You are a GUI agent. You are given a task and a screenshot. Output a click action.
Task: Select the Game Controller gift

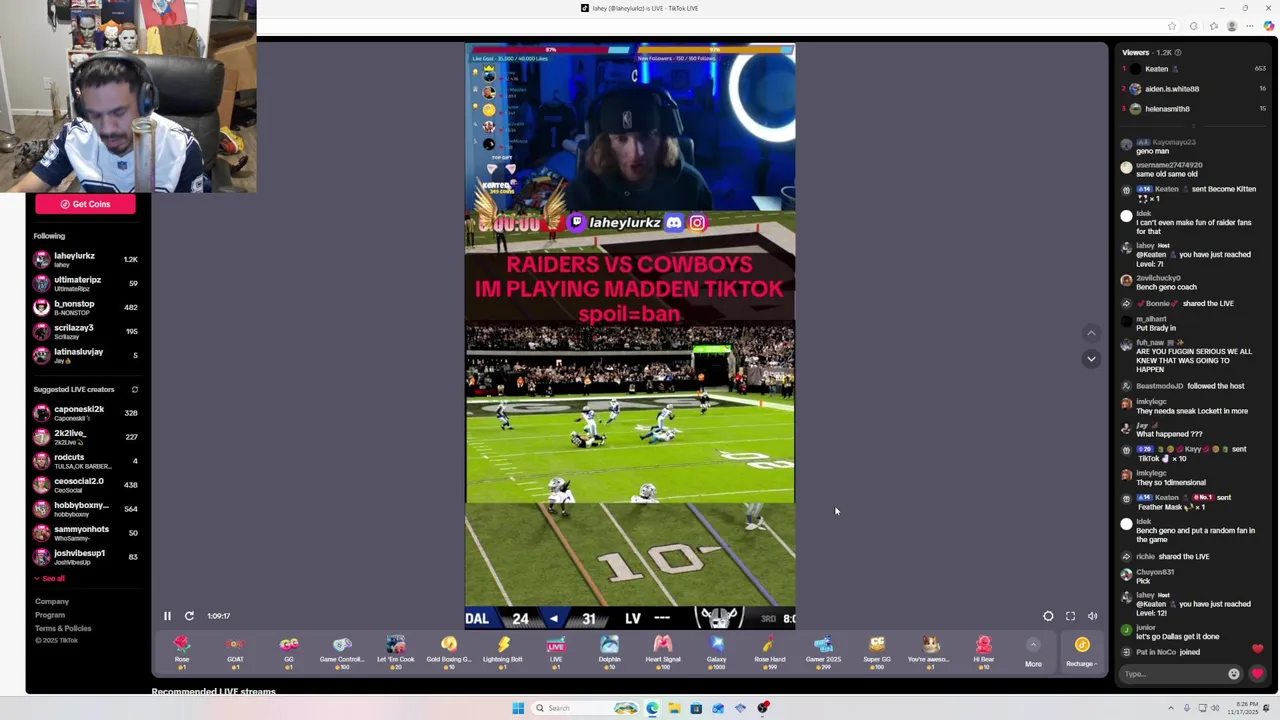(342, 650)
